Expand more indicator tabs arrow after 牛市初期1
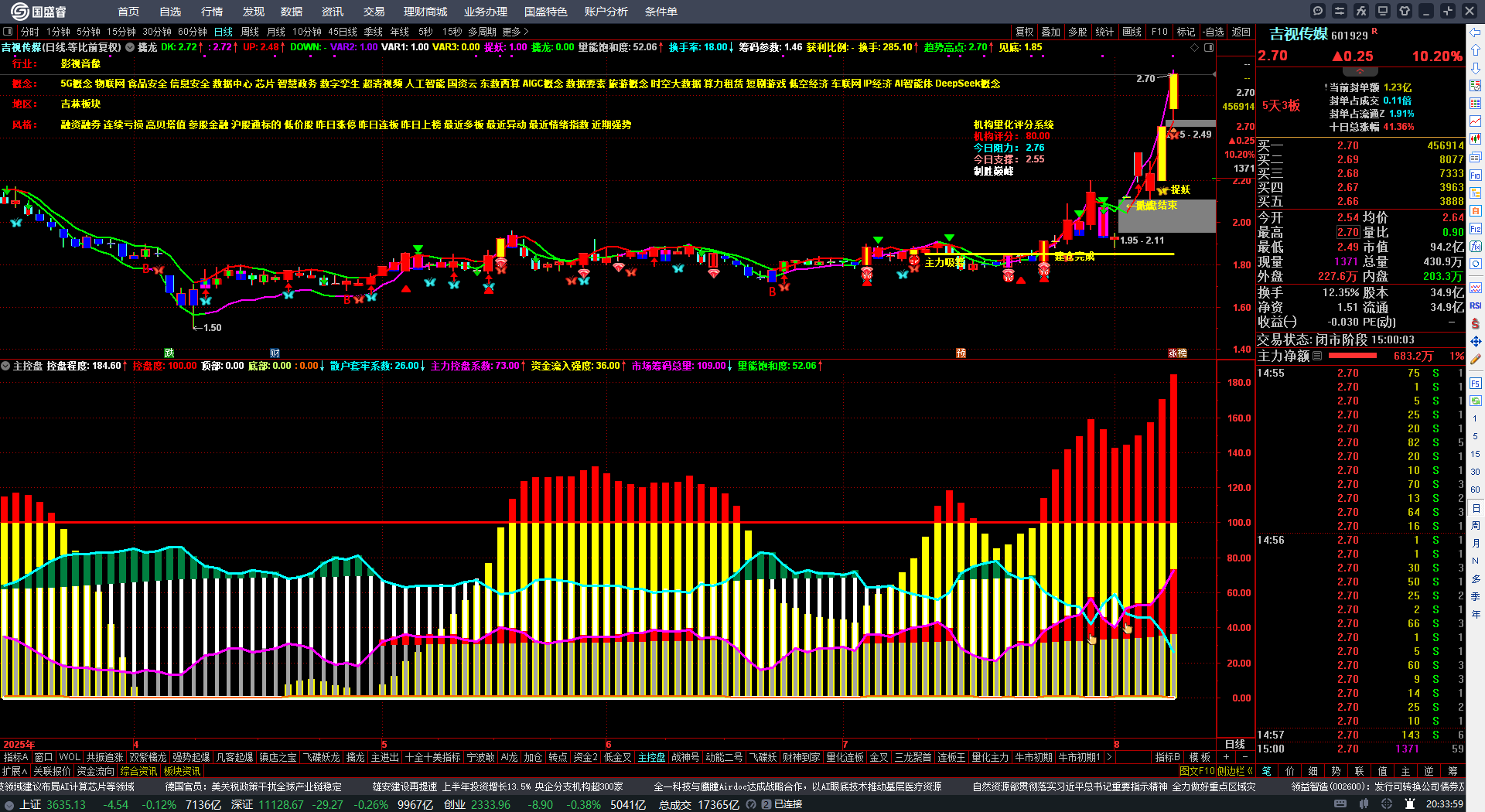1485x812 pixels. pyautogui.click(x=1109, y=757)
